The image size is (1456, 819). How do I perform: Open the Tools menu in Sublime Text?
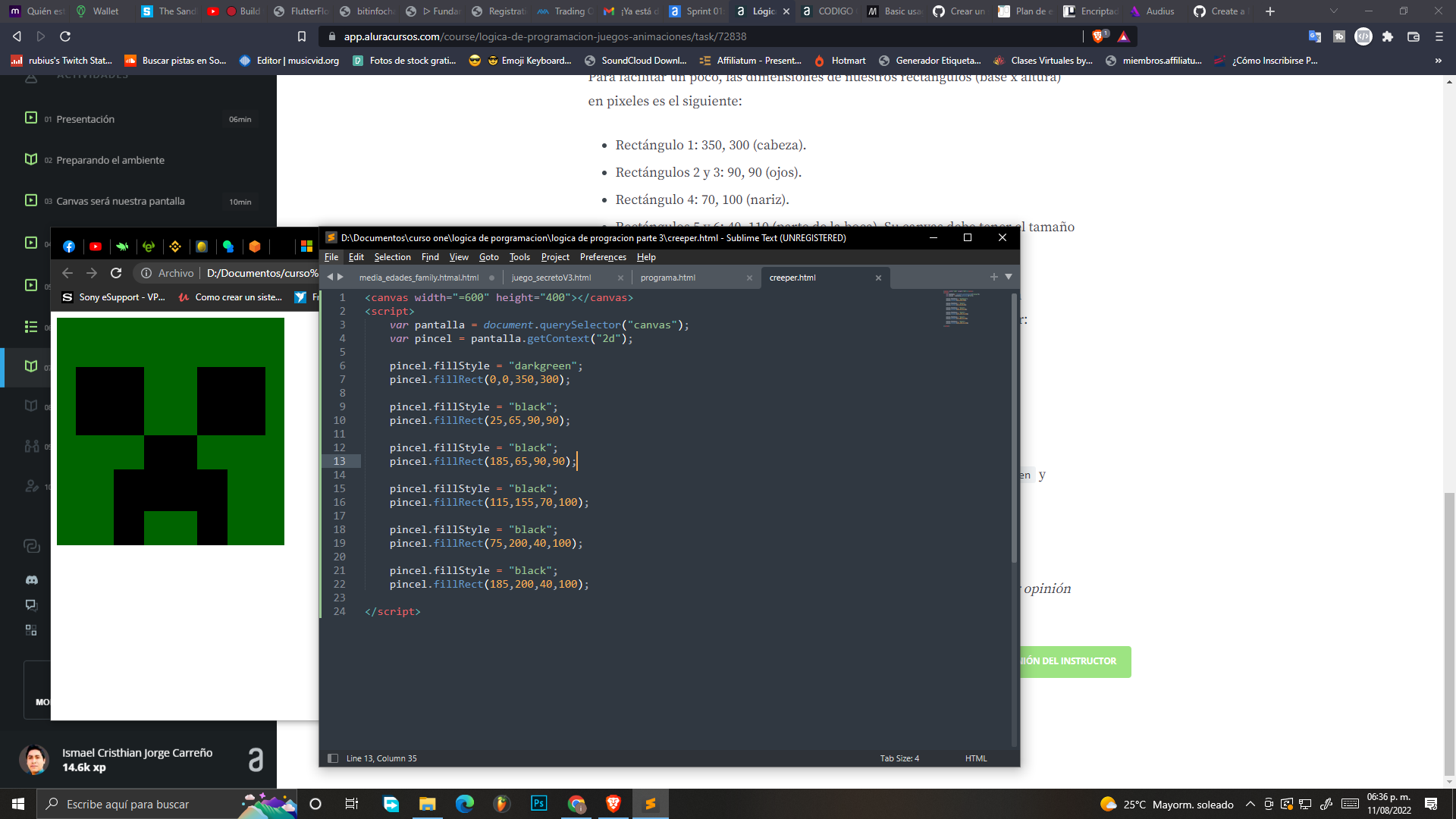519,257
